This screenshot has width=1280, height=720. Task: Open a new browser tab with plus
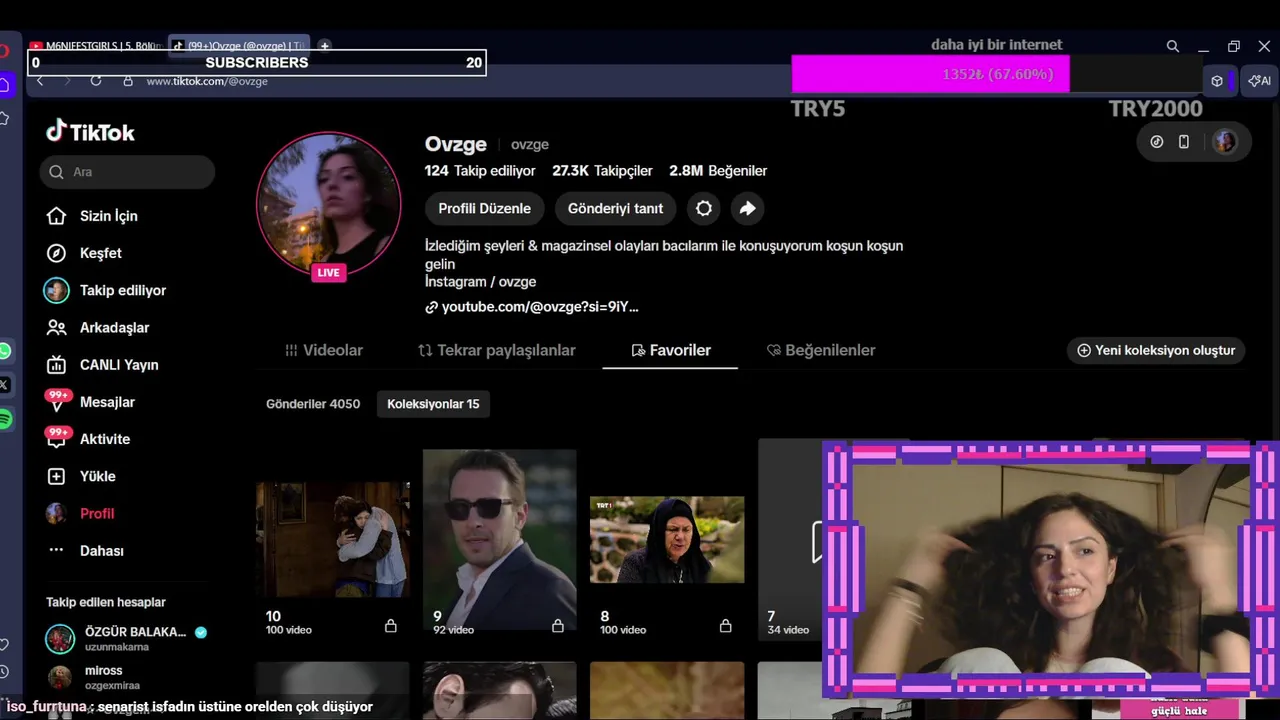tap(324, 46)
